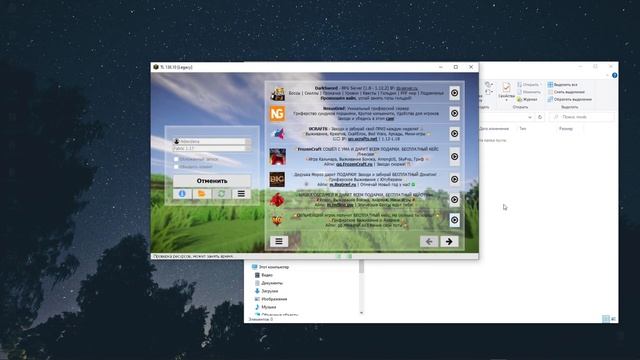Open the launcher info button (blue i)
The height and width of the screenshot is (360, 640).
[182, 194]
